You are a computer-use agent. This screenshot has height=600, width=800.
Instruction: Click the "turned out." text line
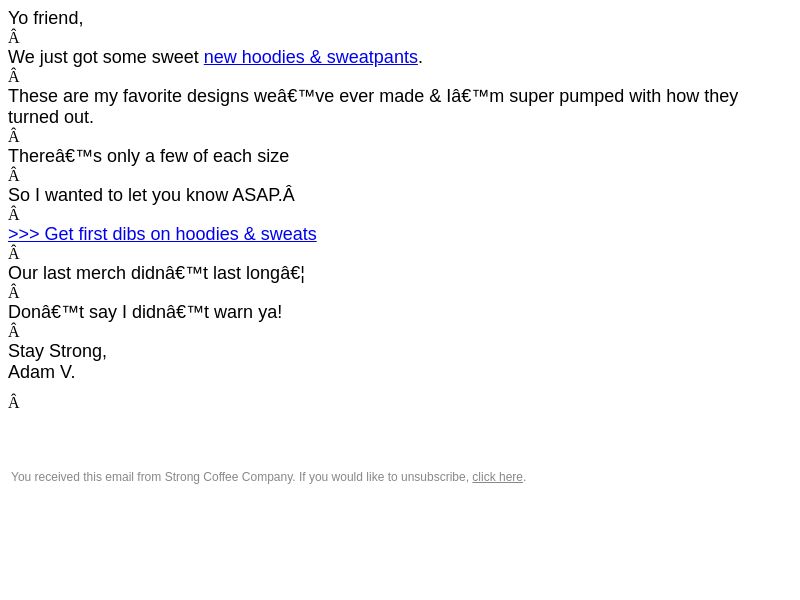(51, 117)
